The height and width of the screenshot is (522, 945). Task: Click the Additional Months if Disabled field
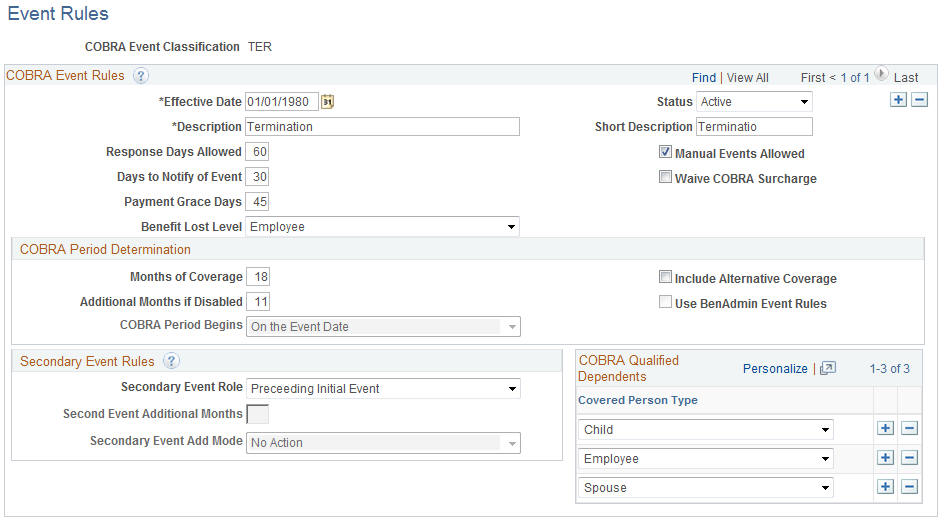[x=259, y=302]
